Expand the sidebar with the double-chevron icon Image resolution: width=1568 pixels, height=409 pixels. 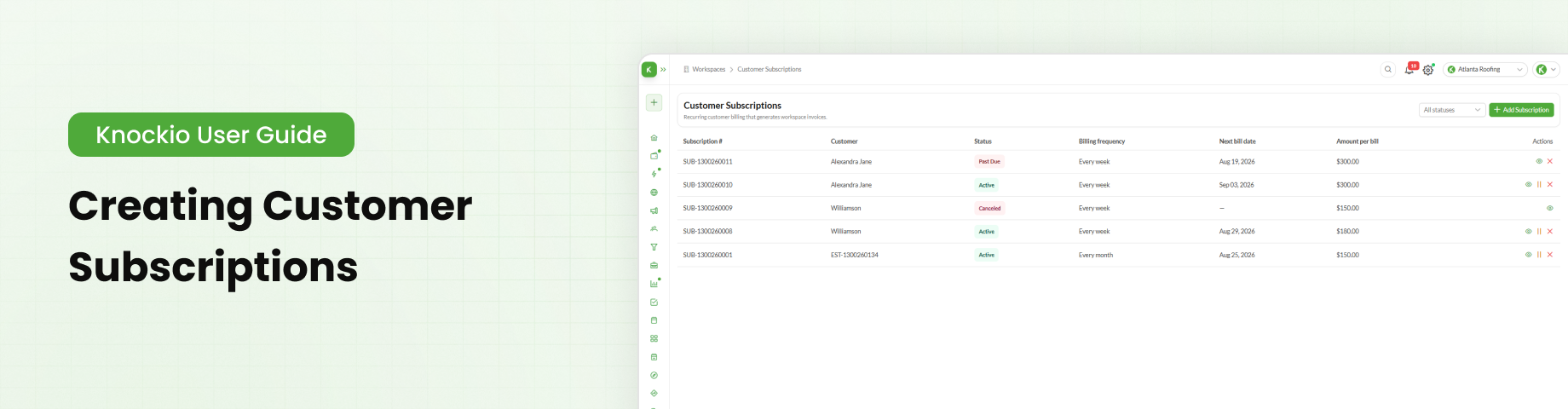point(663,70)
